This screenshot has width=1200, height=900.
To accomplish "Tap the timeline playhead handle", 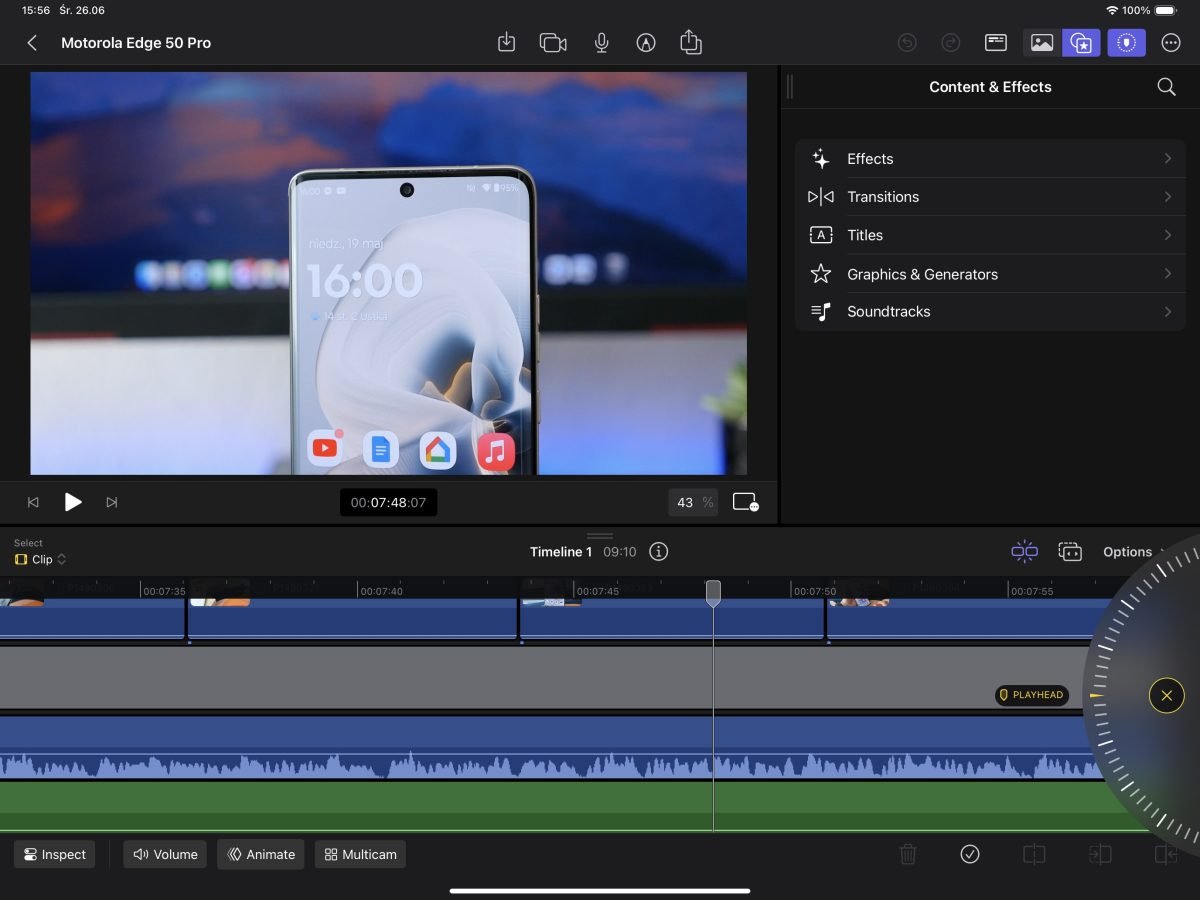I will 713,593.
